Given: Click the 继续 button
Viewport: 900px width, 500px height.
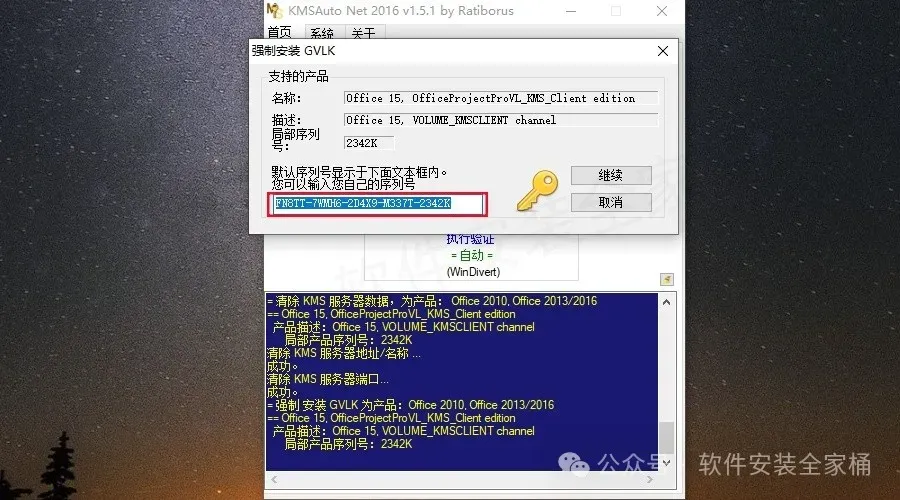Looking at the screenshot, I should point(611,175).
